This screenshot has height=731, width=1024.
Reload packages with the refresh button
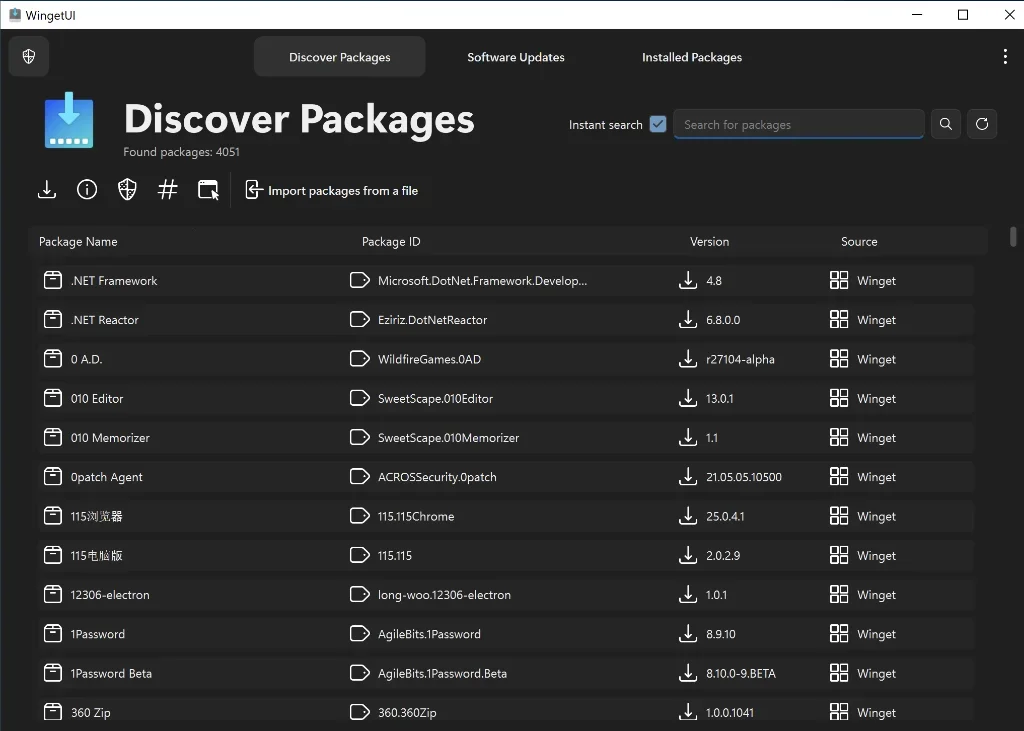(x=982, y=124)
